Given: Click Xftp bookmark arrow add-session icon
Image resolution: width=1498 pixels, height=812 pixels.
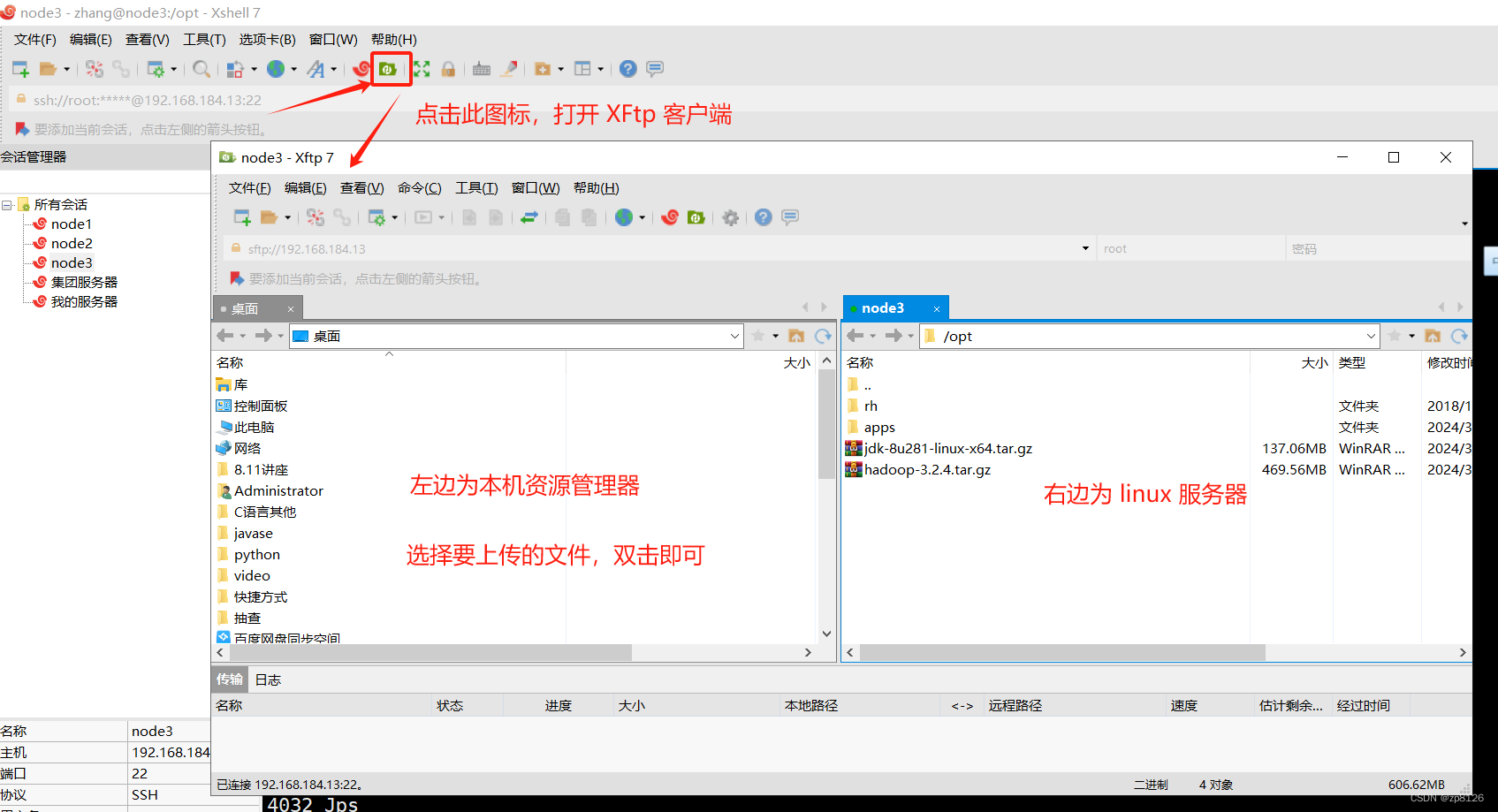Looking at the screenshot, I should (237, 278).
